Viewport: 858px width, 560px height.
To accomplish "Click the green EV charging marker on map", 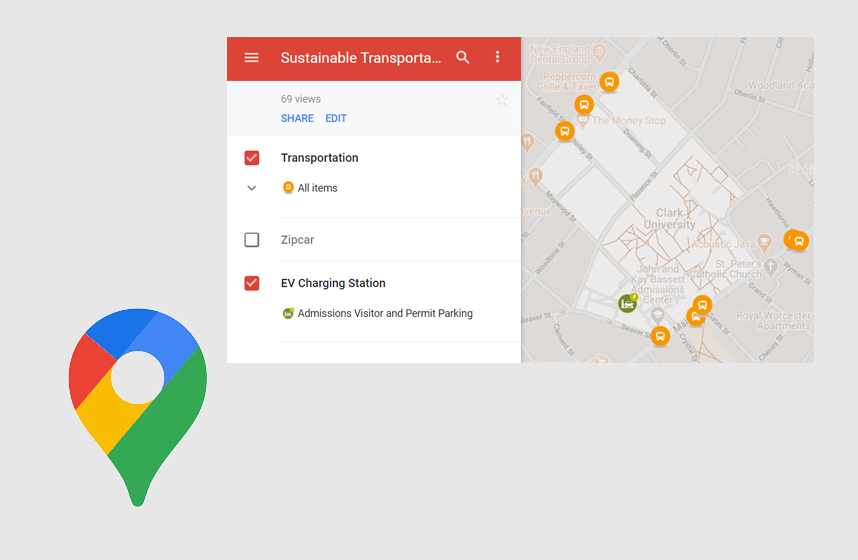I will (628, 303).
